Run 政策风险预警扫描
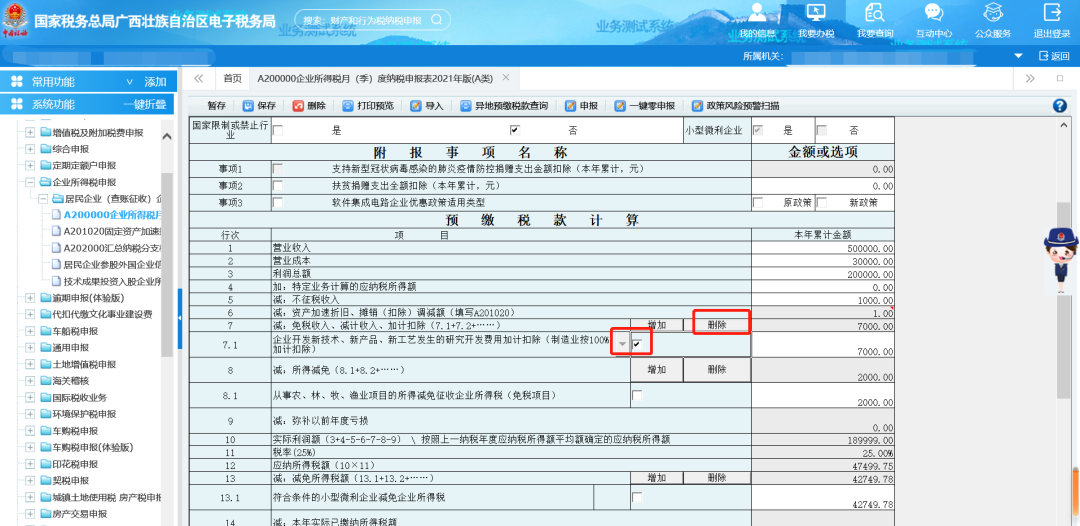This screenshot has height=526, width=1080. click(736, 106)
